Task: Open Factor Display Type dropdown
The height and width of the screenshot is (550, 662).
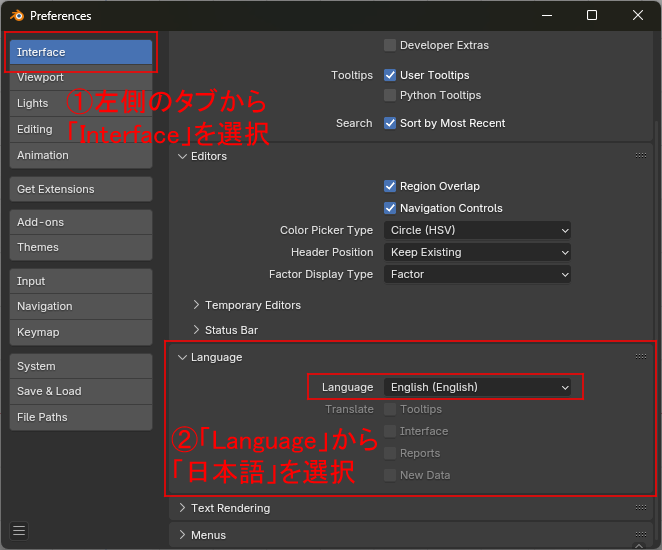Action: (478, 274)
